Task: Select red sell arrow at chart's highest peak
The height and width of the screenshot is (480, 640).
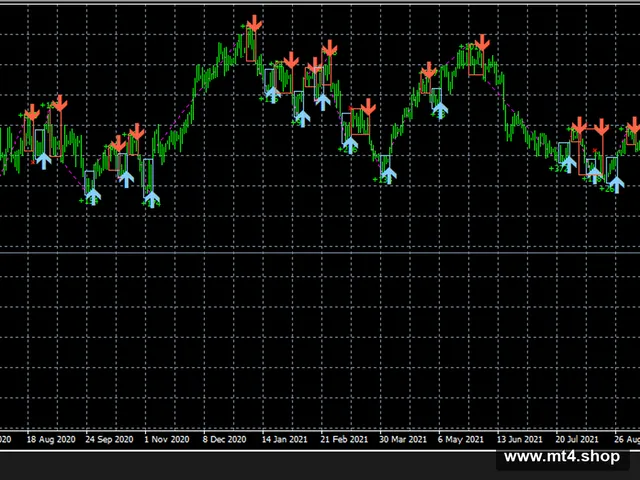Action: pos(255,23)
